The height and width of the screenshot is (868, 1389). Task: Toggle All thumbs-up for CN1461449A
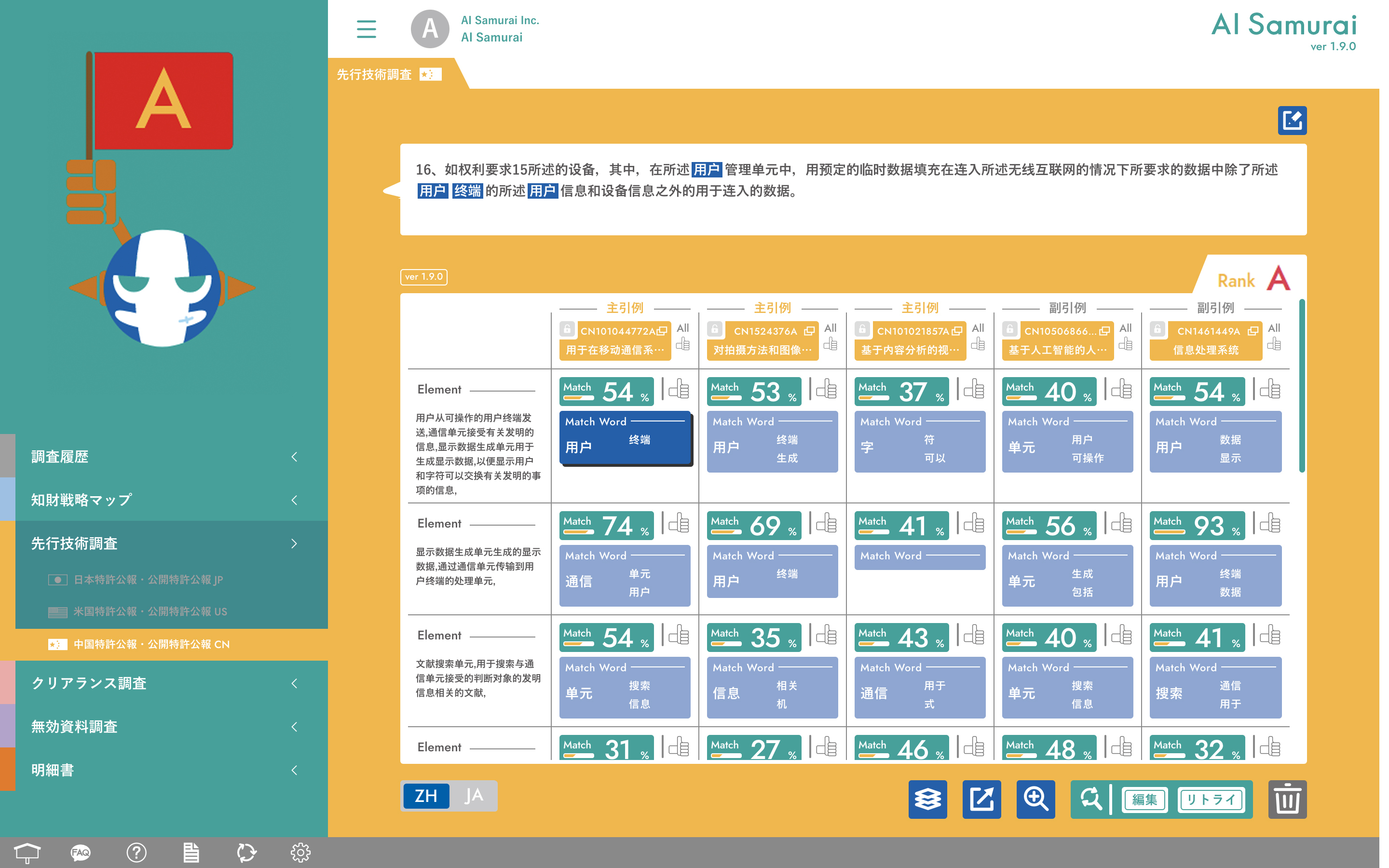pos(1274,343)
